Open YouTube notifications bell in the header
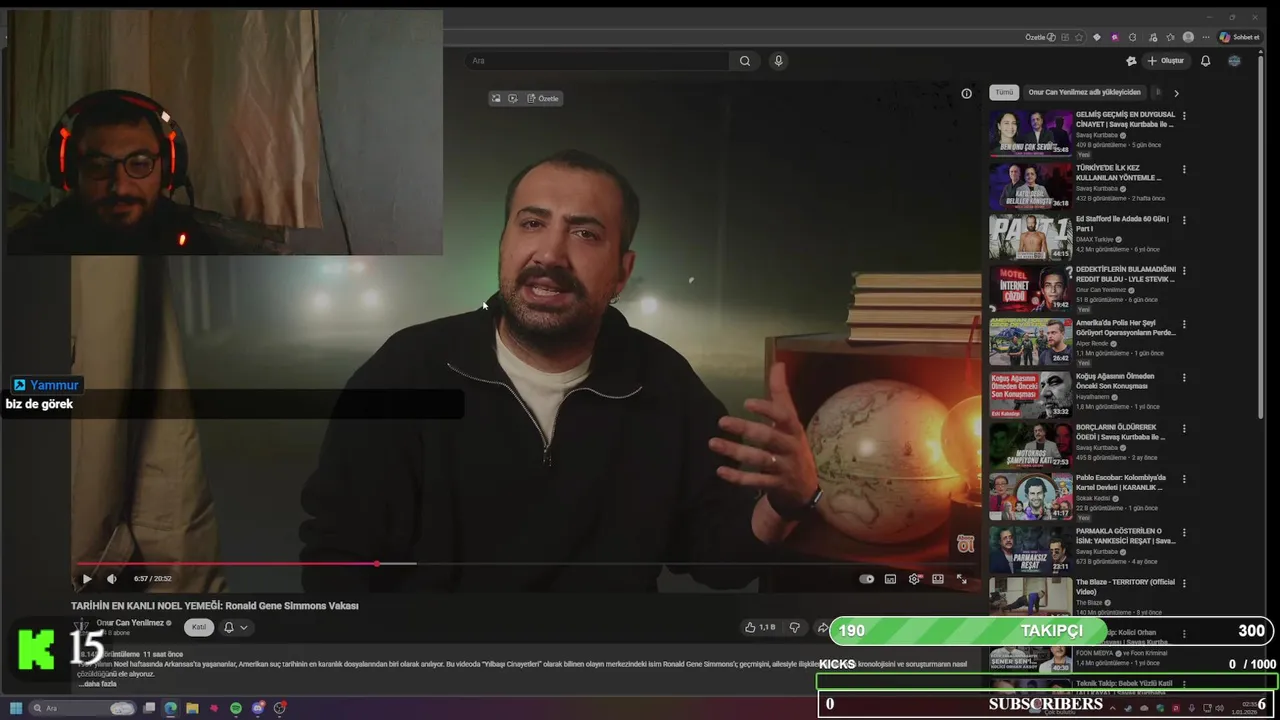Screen dimensions: 1280x720 1205,61
